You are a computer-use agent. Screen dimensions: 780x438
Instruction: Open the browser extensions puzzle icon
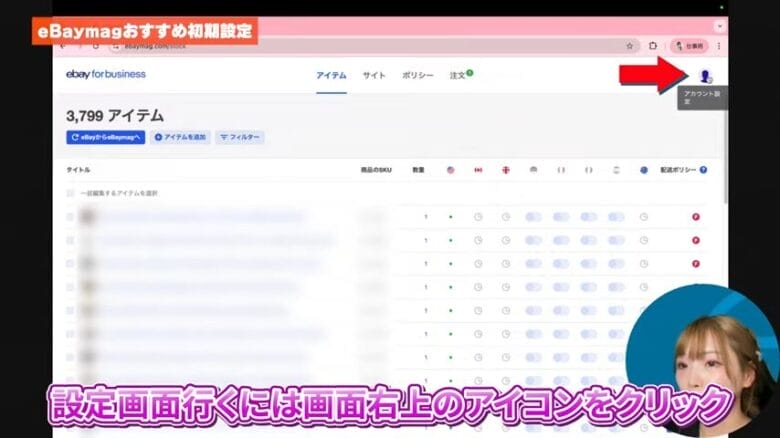click(x=653, y=46)
